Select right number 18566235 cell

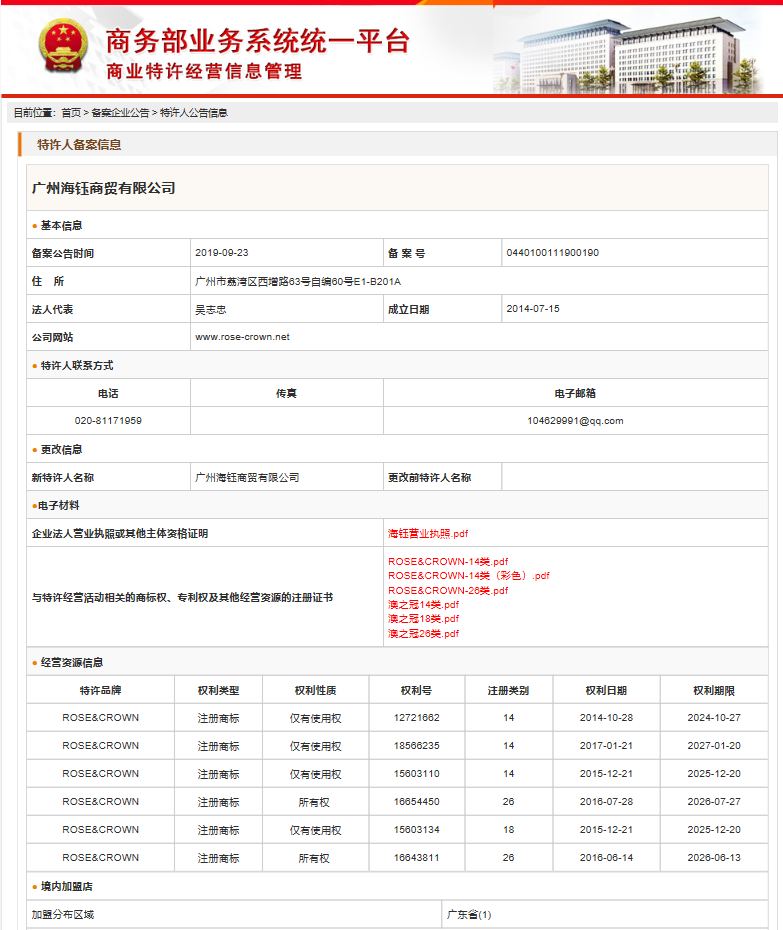click(416, 746)
